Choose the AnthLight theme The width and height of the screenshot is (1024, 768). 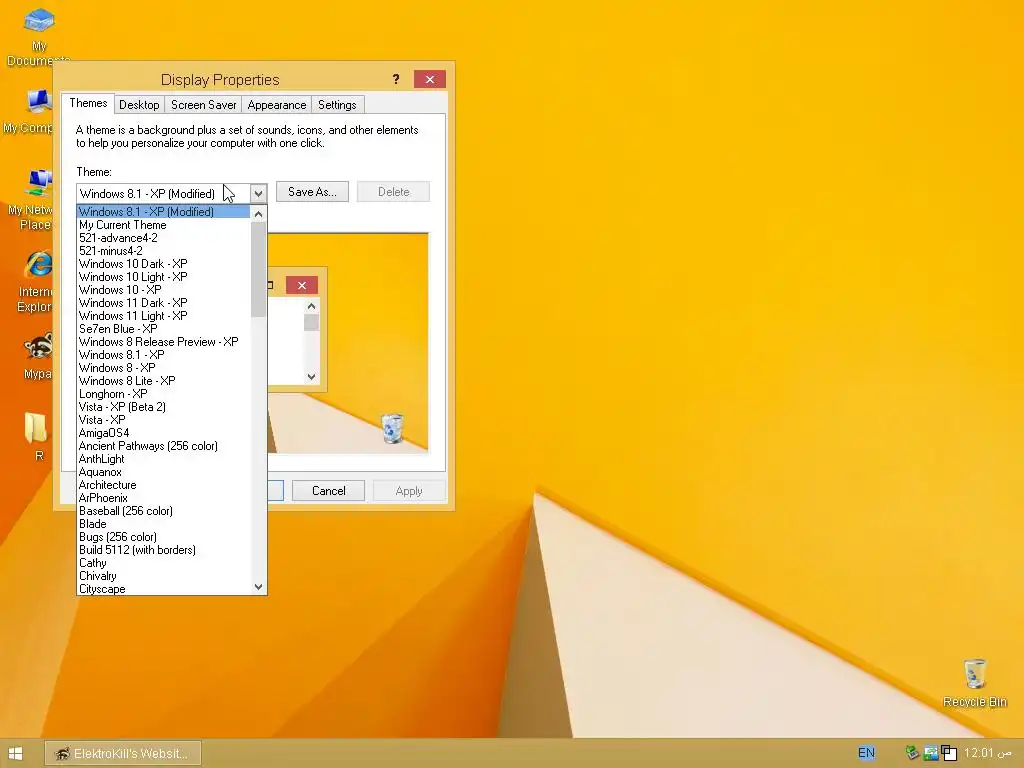point(163,459)
